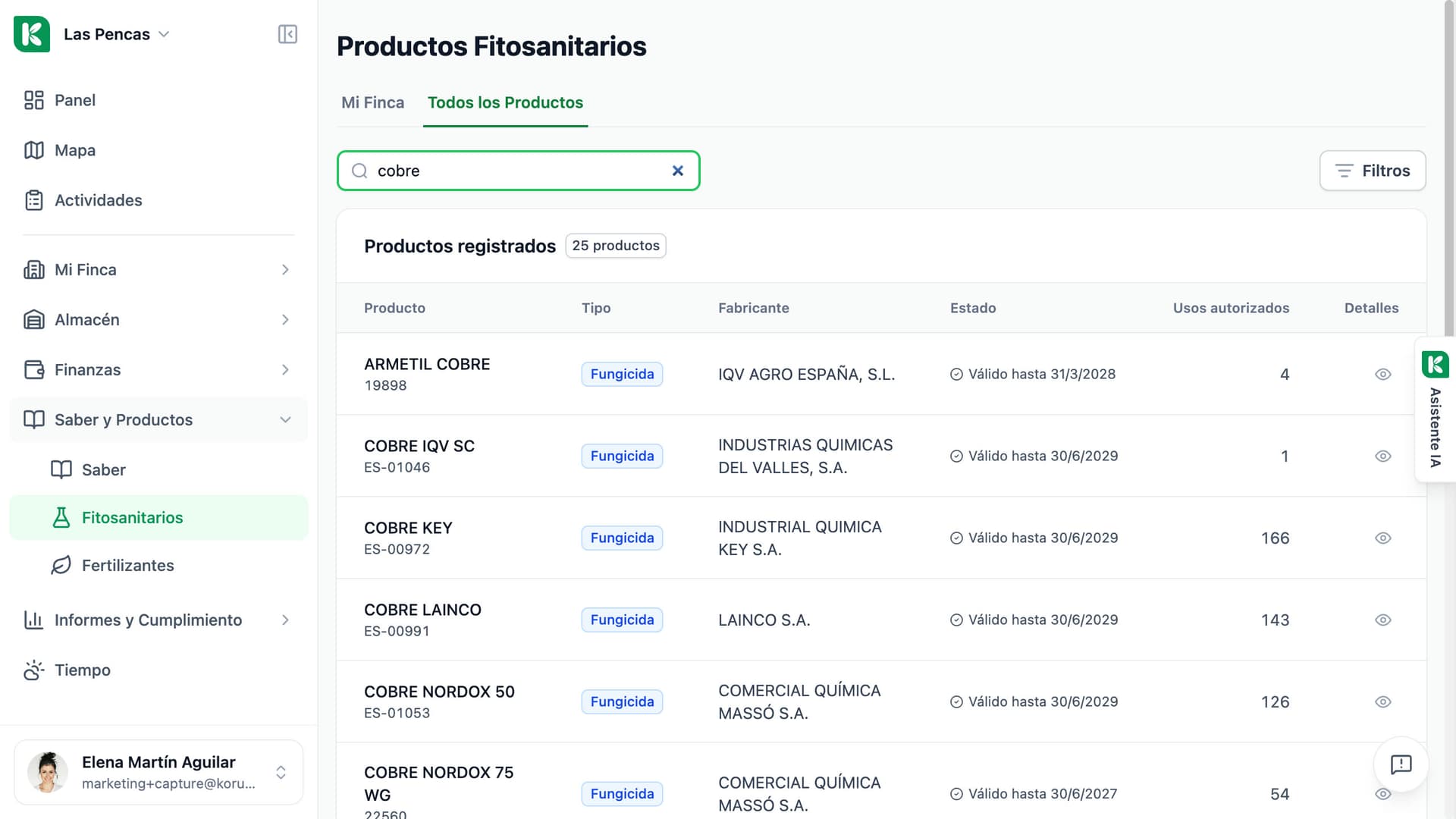Click the green Koru logo icon
Image resolution: width=1456 pixels, height=819 pixels.
(32, 34)
